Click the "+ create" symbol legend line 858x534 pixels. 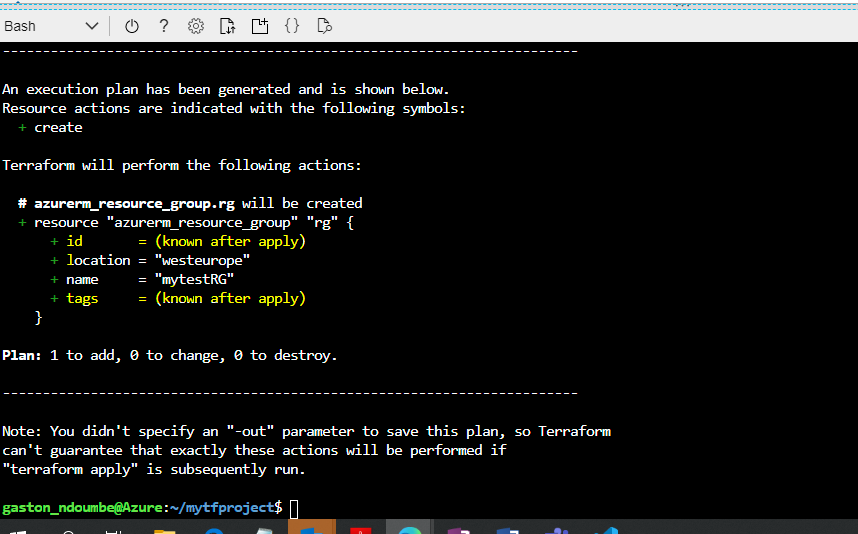[x=50, y=127]
